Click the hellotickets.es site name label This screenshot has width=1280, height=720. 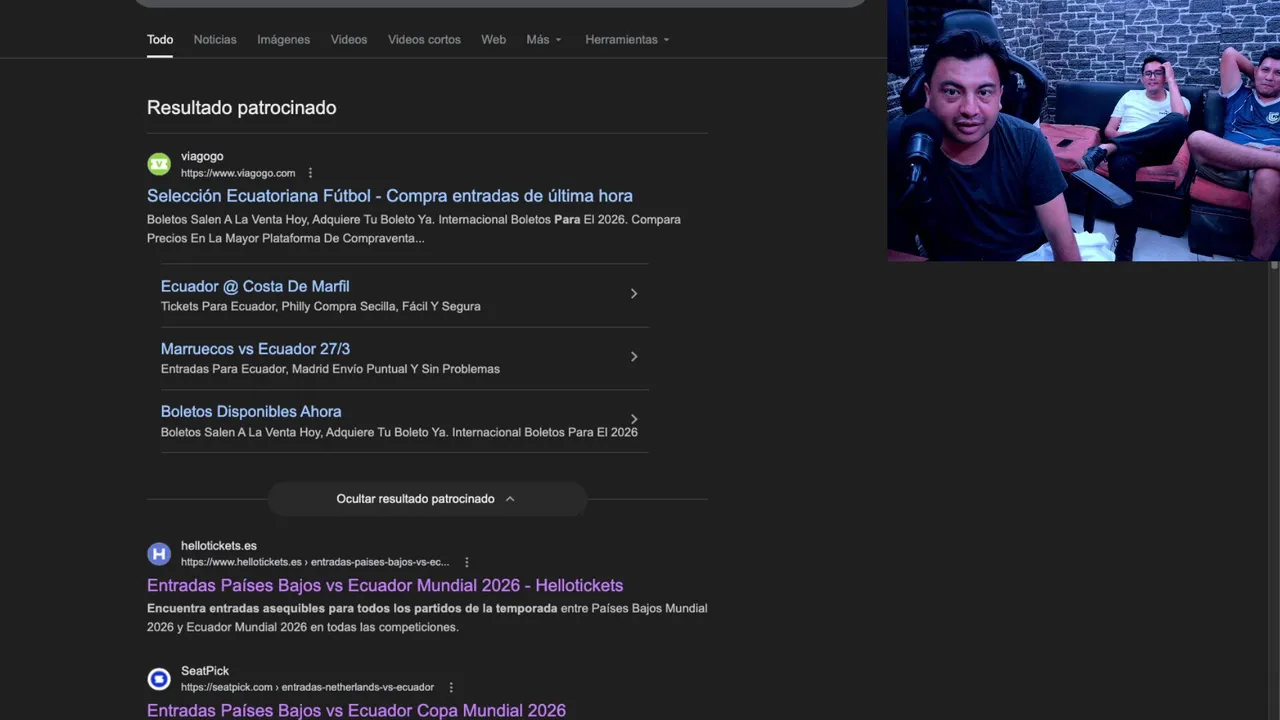[x=219, y=546]
